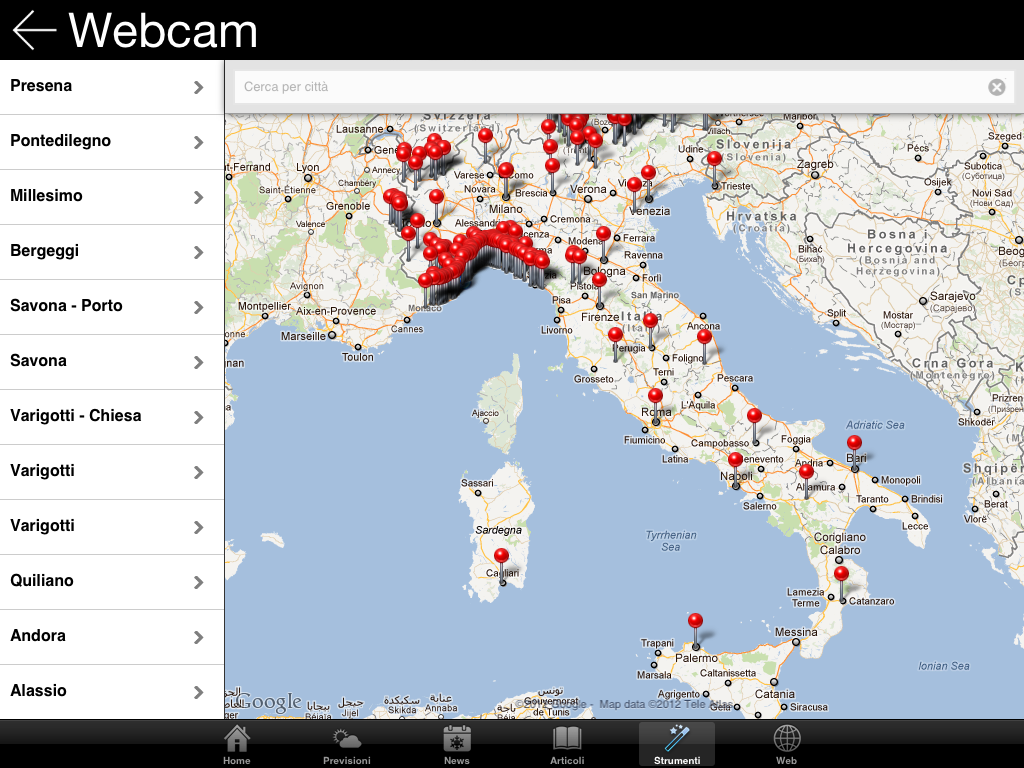The image size is (1024, 768).
Task: Tap the red pin at Palermo
Action: (696, 620)
